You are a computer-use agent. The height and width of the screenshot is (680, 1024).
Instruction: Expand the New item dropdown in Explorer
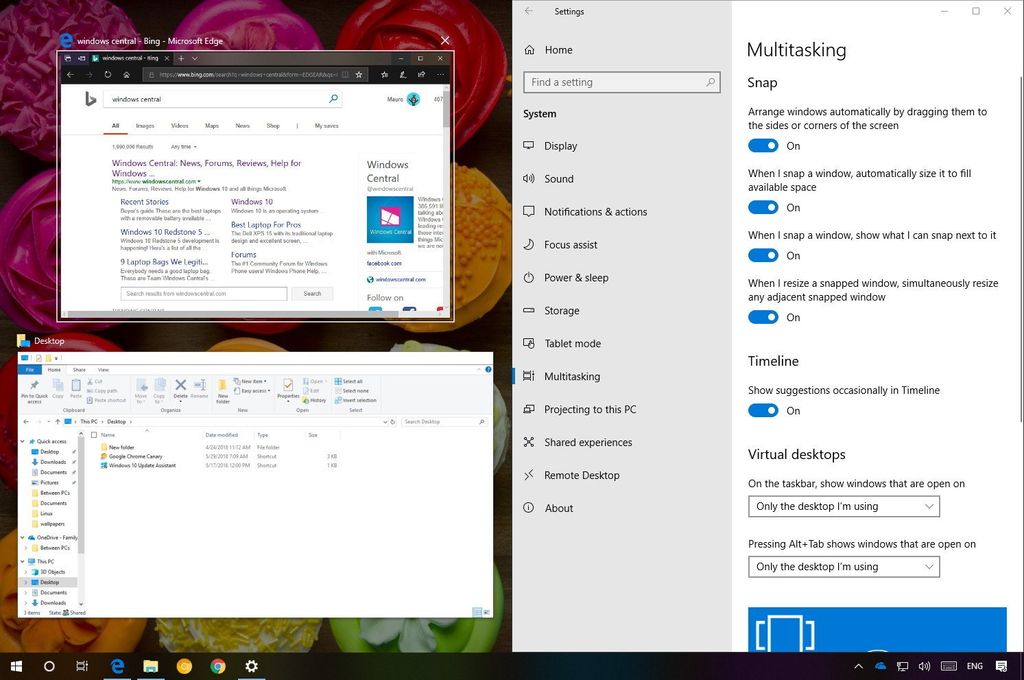[x=250, y=381]
